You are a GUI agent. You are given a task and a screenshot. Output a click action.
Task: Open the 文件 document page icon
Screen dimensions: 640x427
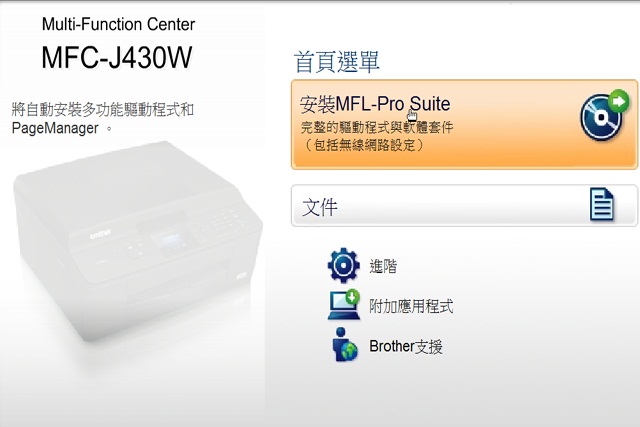tap(602, 204)
